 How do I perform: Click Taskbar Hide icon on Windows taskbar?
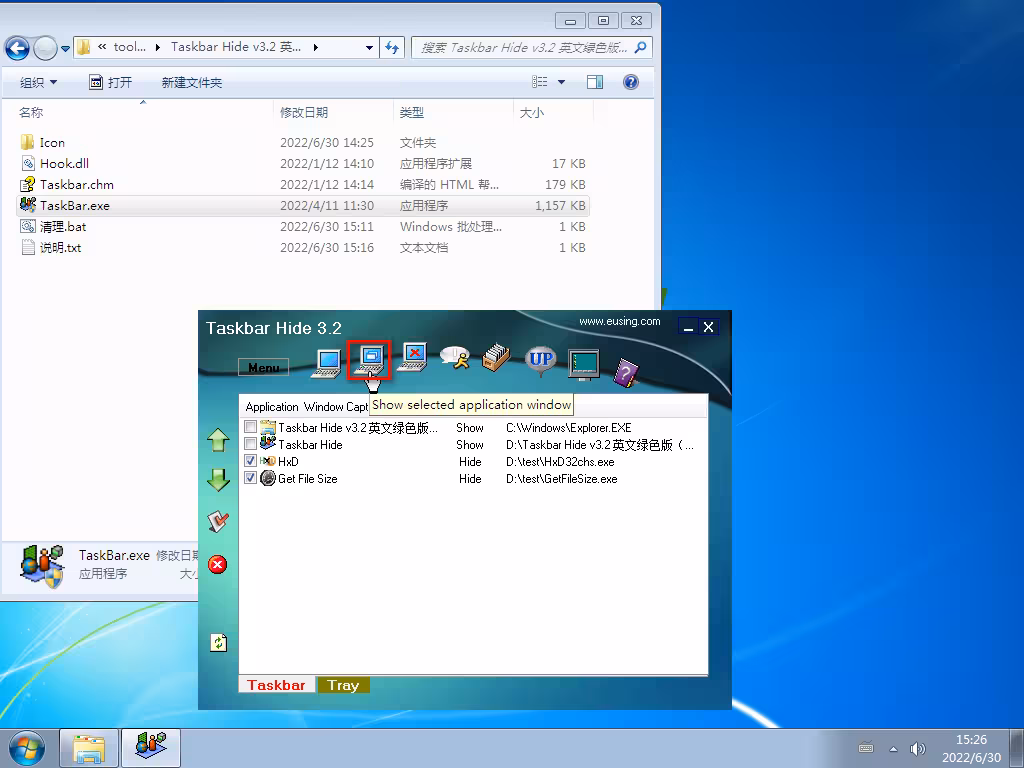point(151,748)
